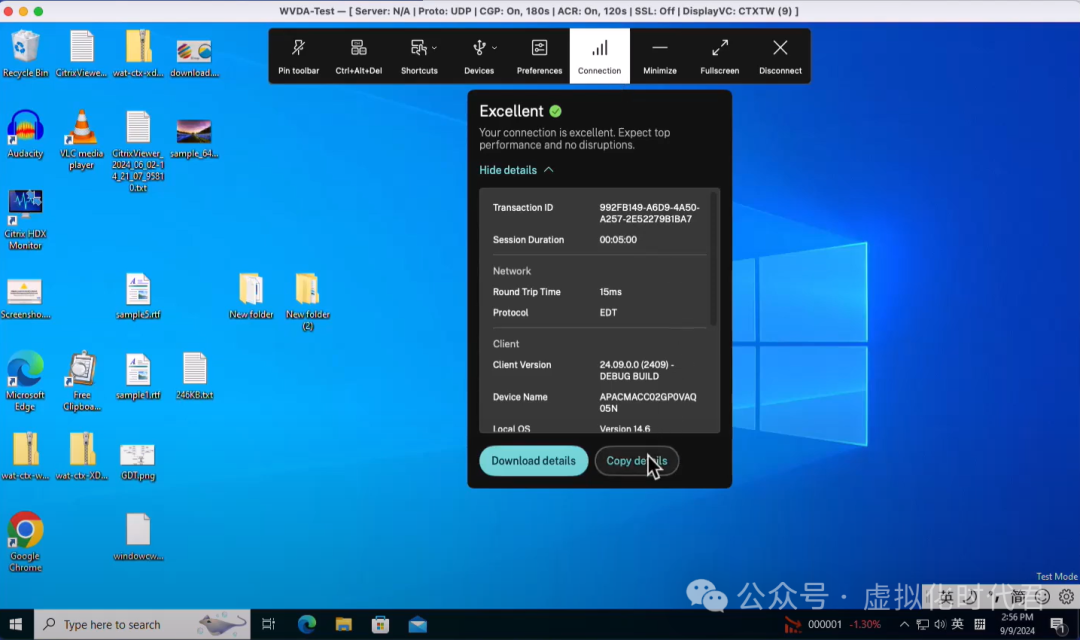The image size is (1080, 640).
Task: Select the windowcw... file icon
Action: tap(138, 537)
